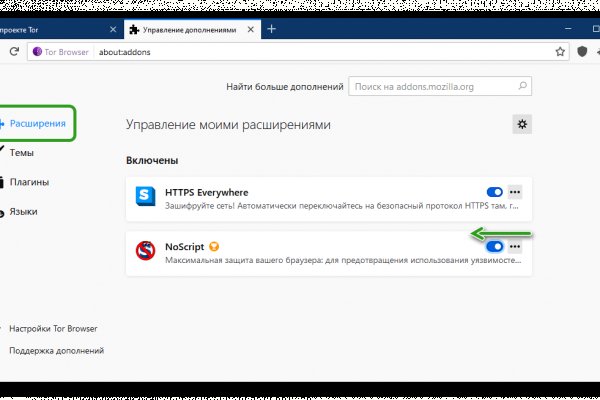The image size is (600, 400).
Task: Bookmark this page with the star icon
Action: [561, 50]
